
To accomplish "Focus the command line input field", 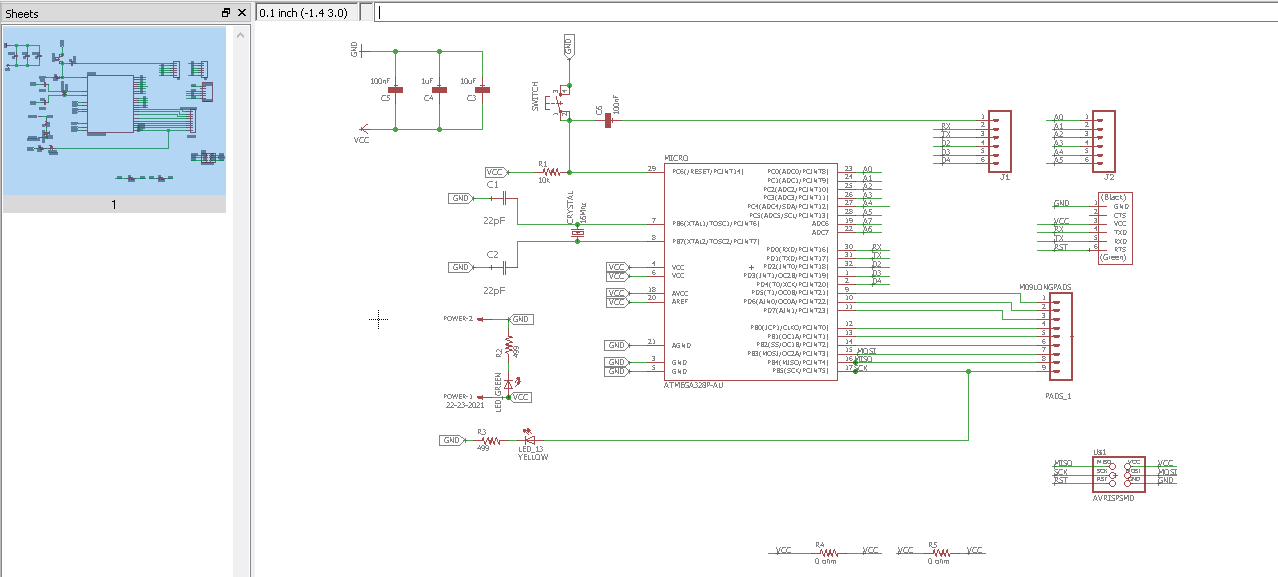I will pos(826,12).
